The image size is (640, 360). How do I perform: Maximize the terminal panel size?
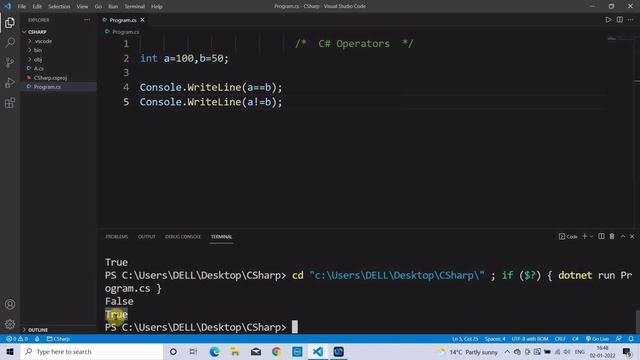pos(623,236)
